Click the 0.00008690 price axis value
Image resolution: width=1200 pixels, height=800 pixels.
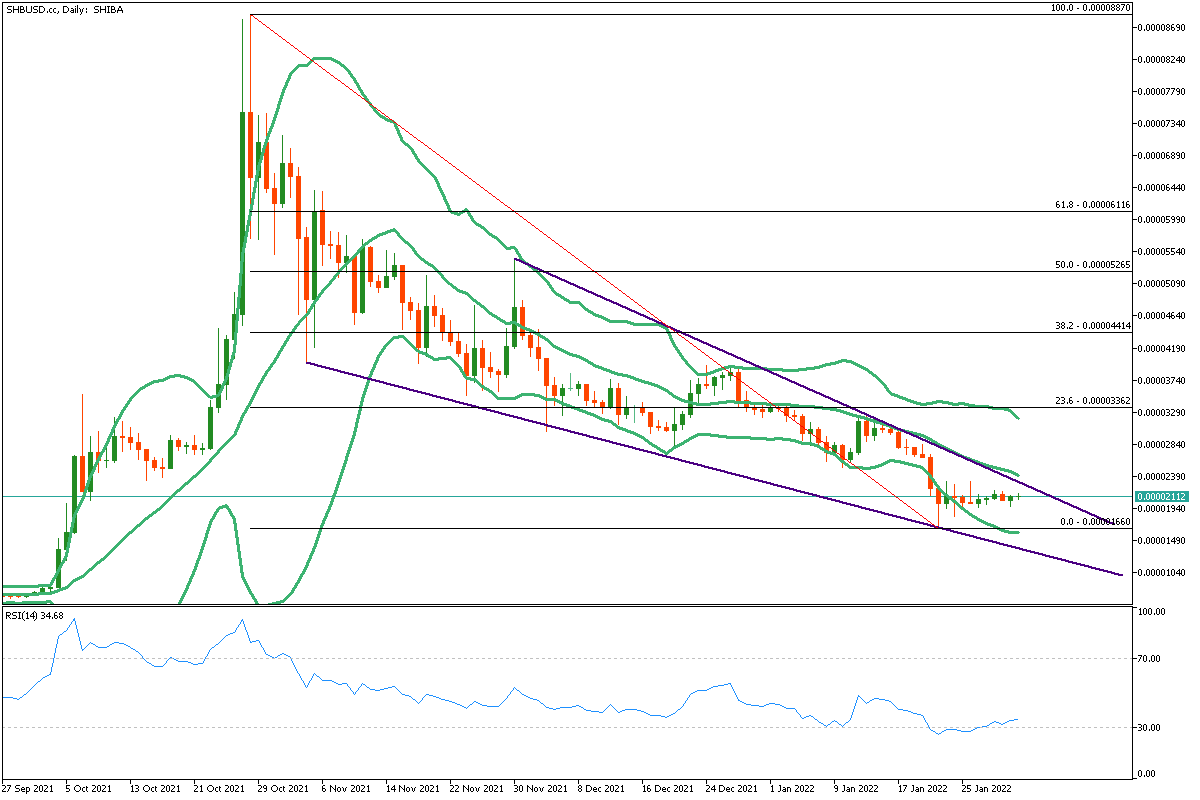[1162, 28]
